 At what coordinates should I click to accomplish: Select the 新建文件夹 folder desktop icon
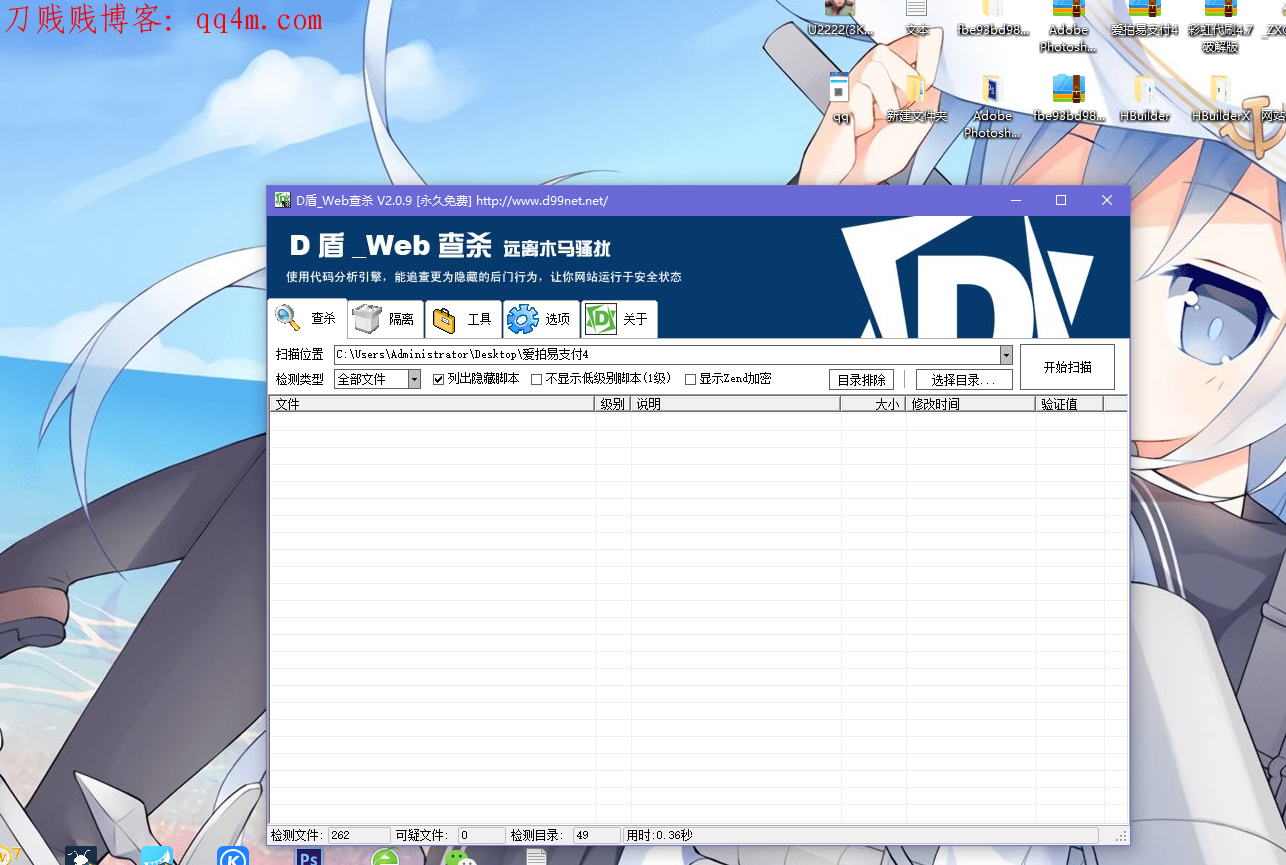(916, 96)
